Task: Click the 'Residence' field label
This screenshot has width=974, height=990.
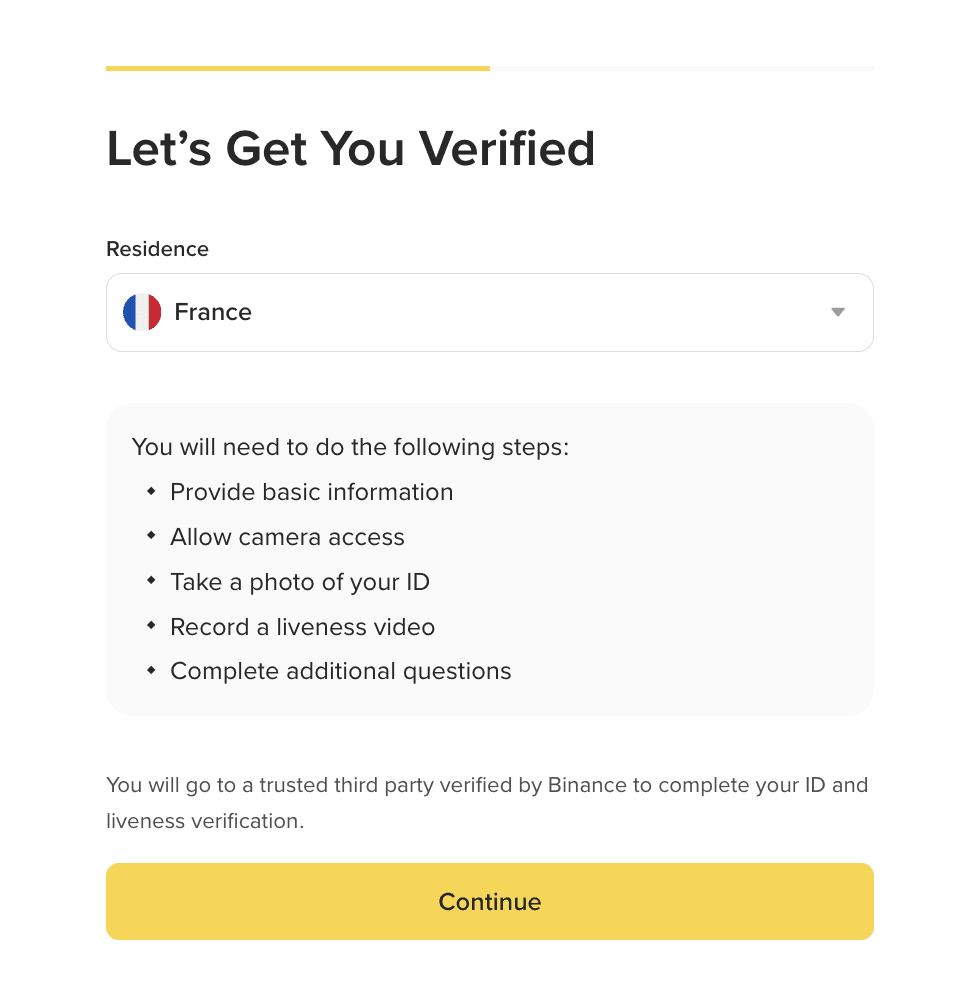Action: [x=157, y=249]
